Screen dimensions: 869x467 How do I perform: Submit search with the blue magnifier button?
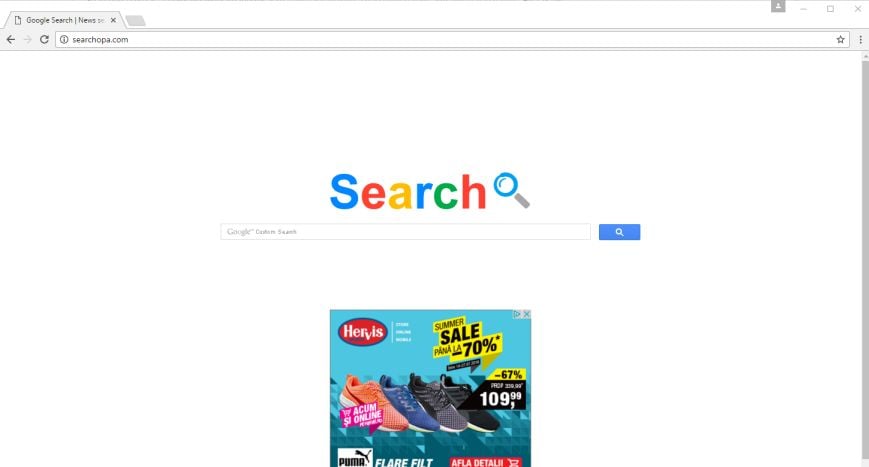(x=619, y=232)
